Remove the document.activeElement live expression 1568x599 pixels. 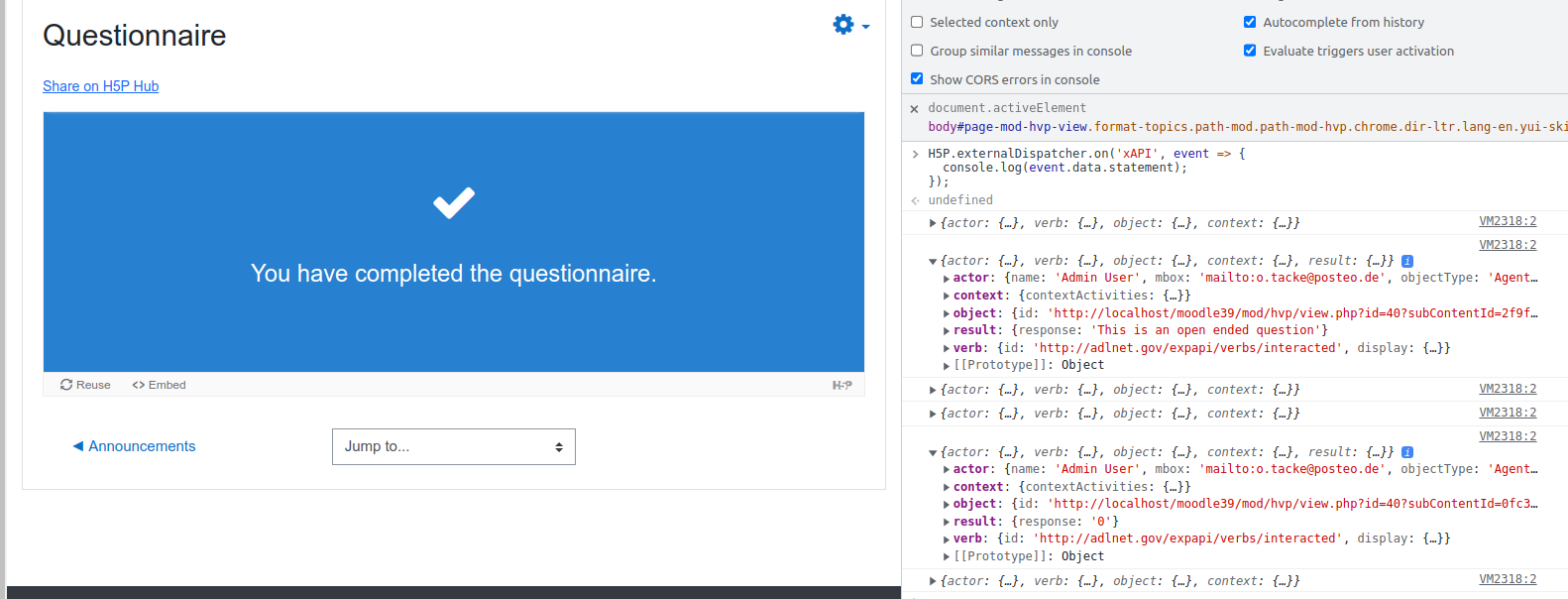coord(914,109)
